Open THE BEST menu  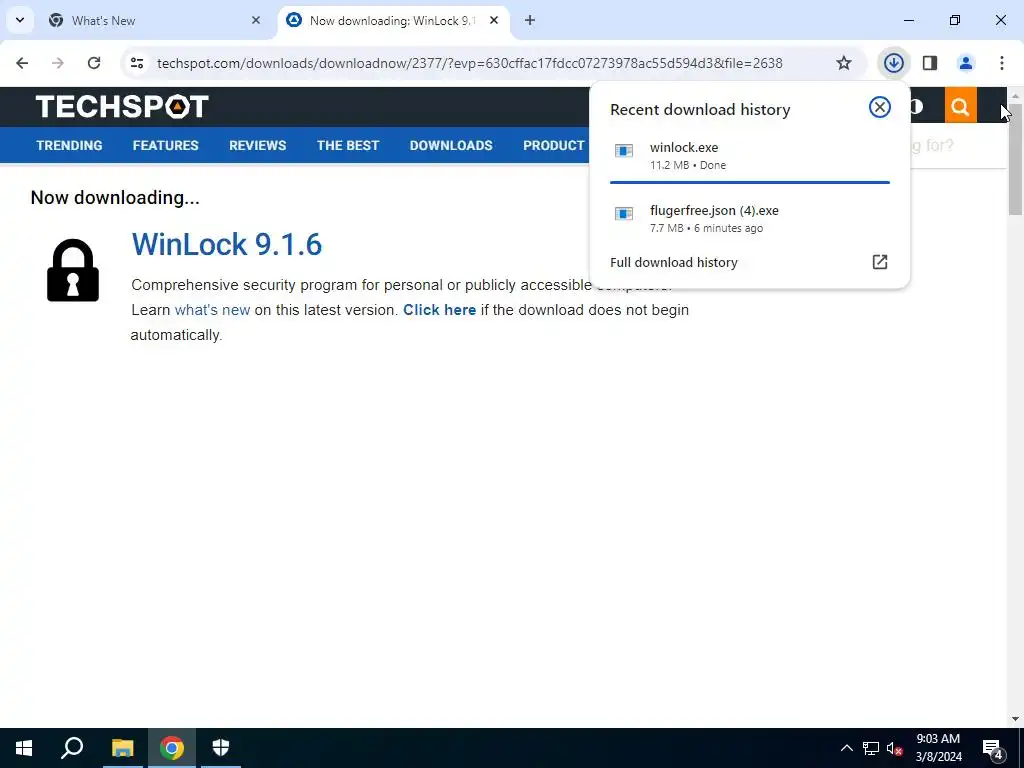click(348, 146)
